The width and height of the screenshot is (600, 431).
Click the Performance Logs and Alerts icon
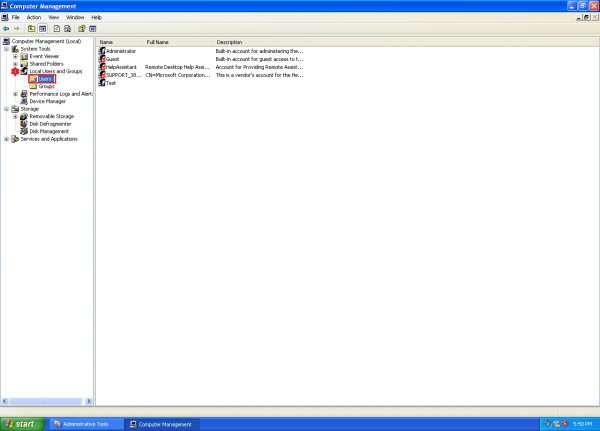[24, 94]
